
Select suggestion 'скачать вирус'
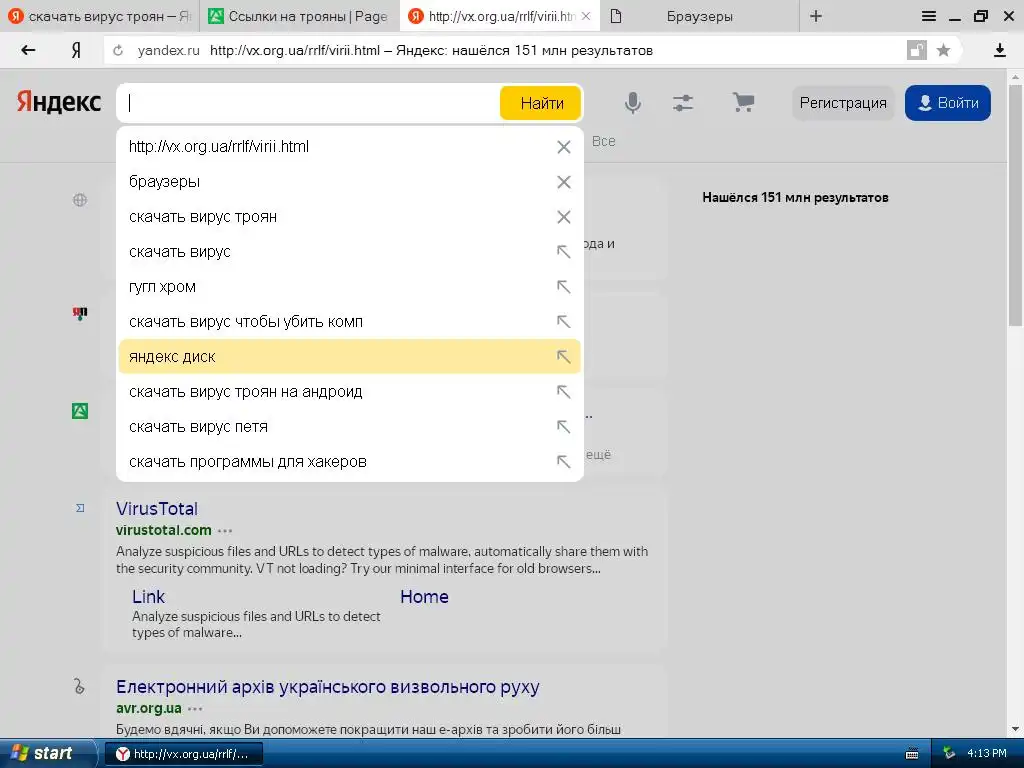[349, 251]
